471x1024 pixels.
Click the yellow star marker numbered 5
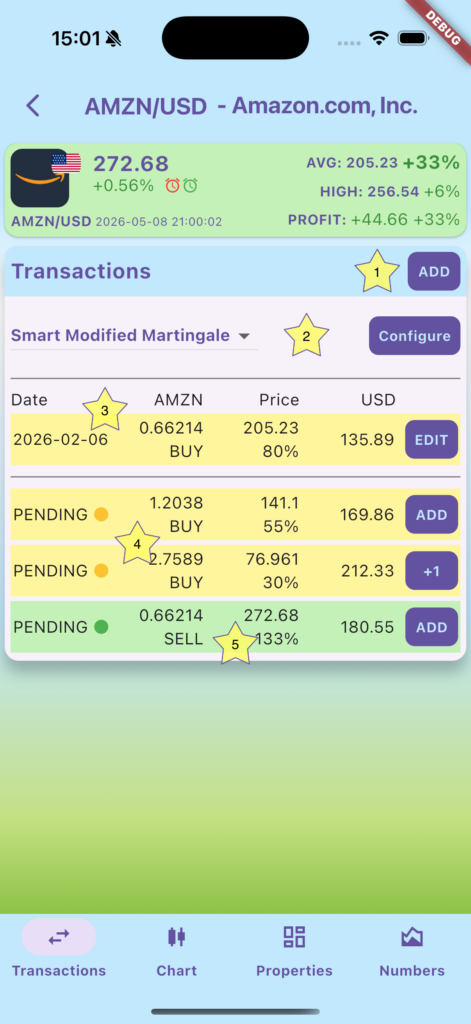point(235,644)
